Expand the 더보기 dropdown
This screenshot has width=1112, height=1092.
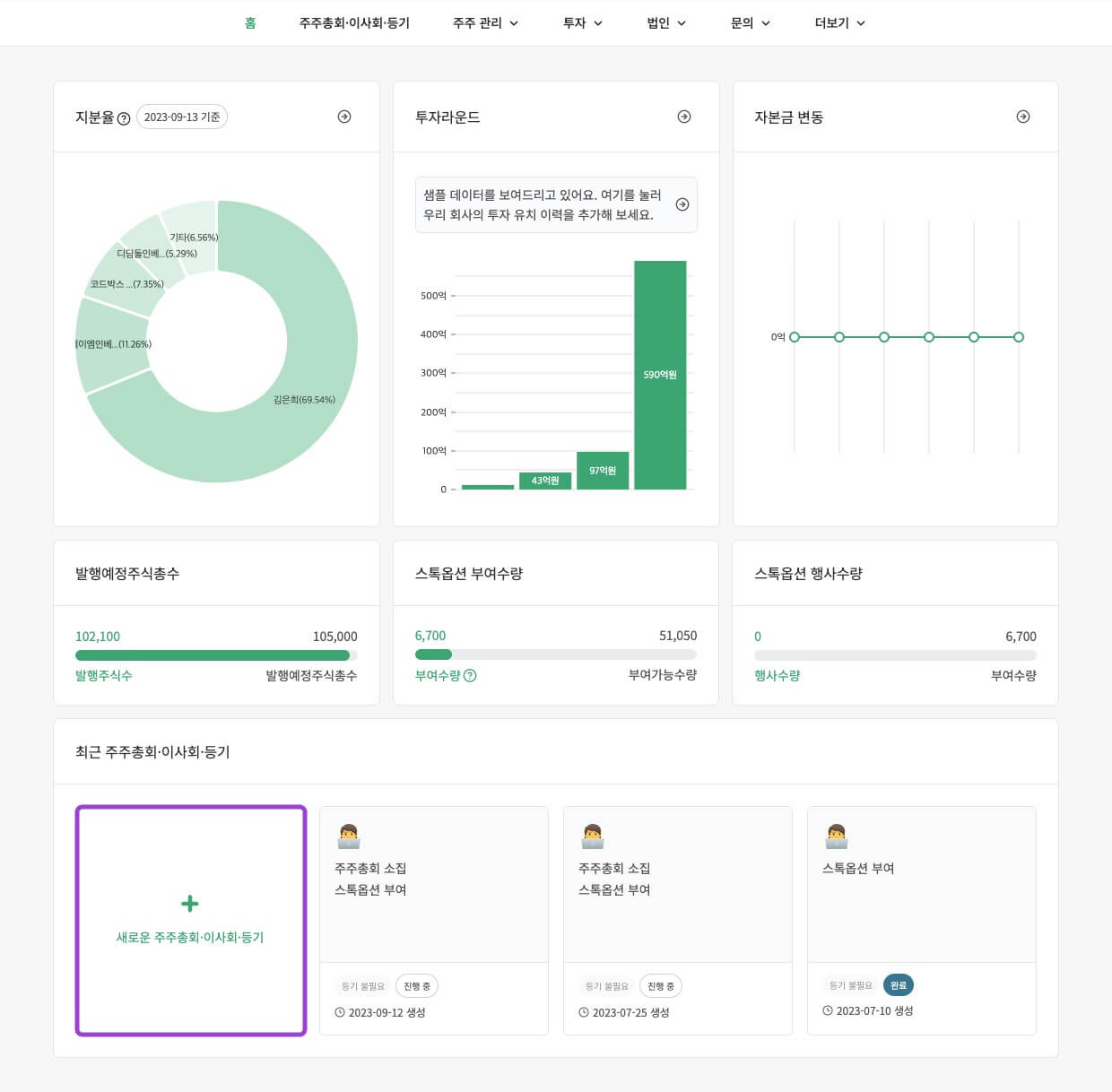pyautogui.click(x=838, y=22)
